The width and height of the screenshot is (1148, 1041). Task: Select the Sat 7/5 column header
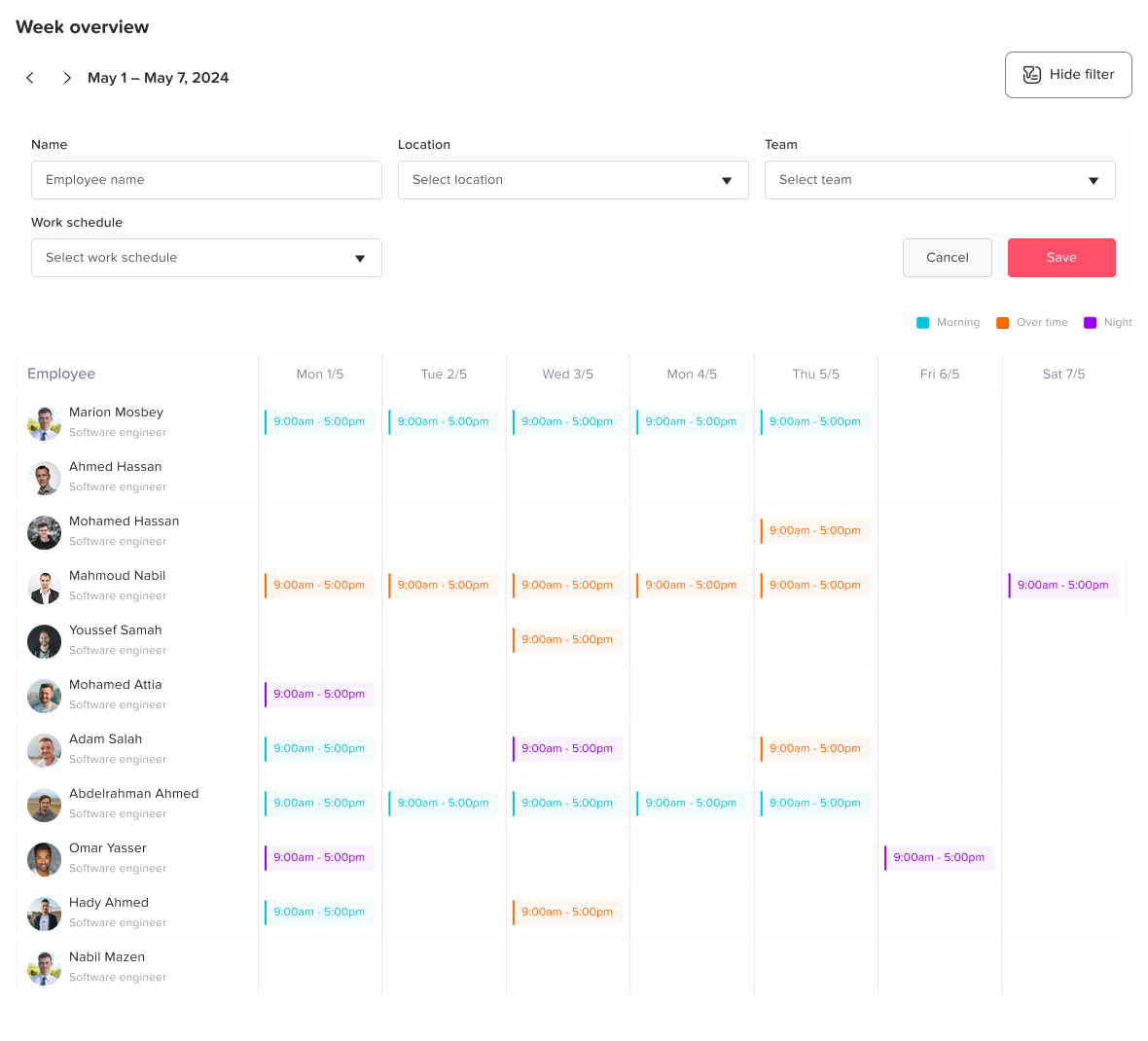(x=1063, y=375)
